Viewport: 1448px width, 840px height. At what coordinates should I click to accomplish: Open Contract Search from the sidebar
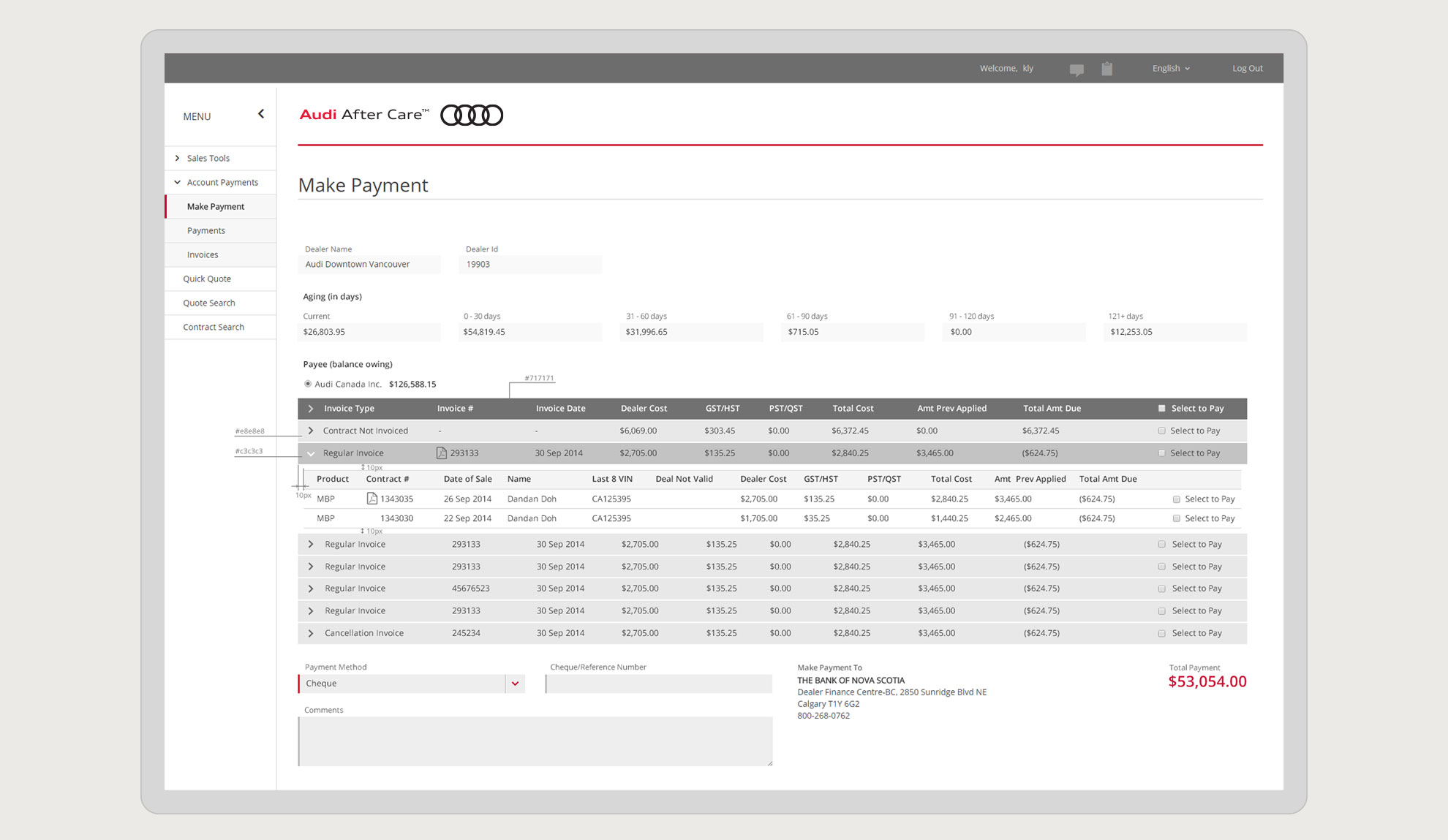220,327
